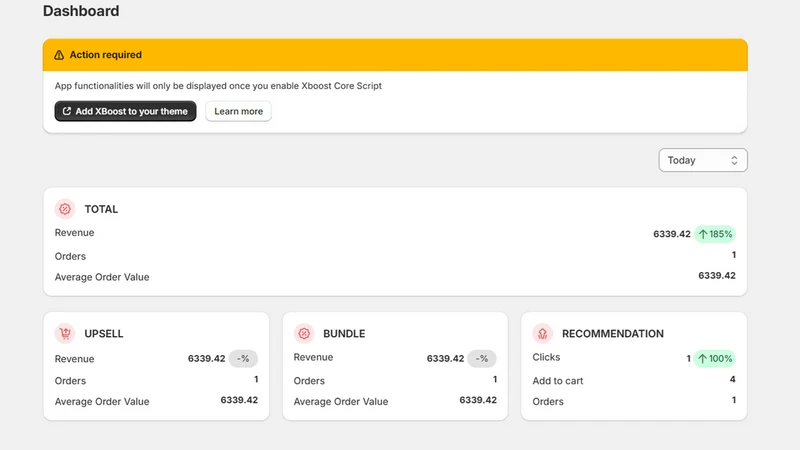The image size is (800, 450).
Task: Click the Add to cart value 4
Action: tap(733, 379)
